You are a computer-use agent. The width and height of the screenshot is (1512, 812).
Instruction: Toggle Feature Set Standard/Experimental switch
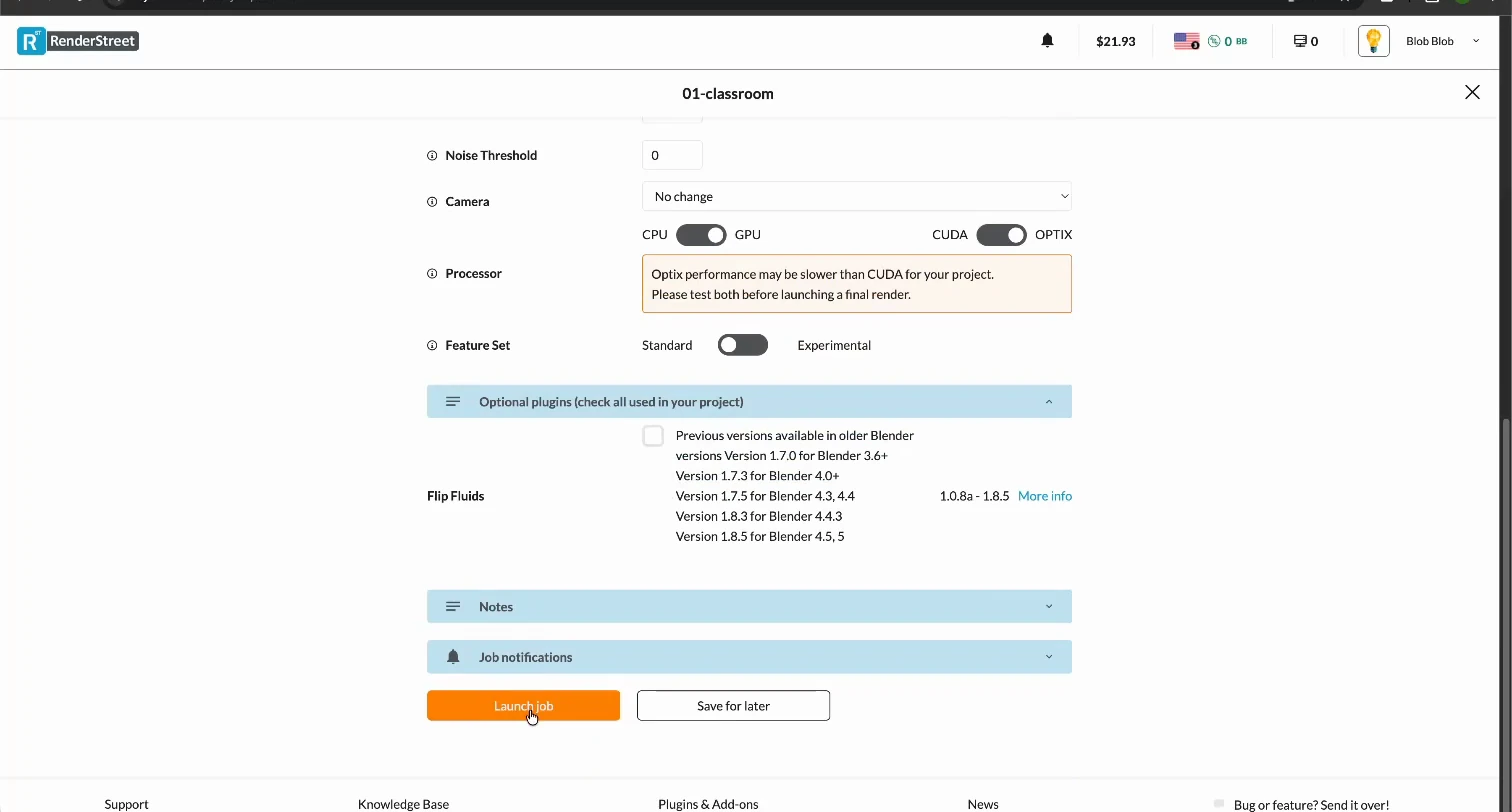743,345
